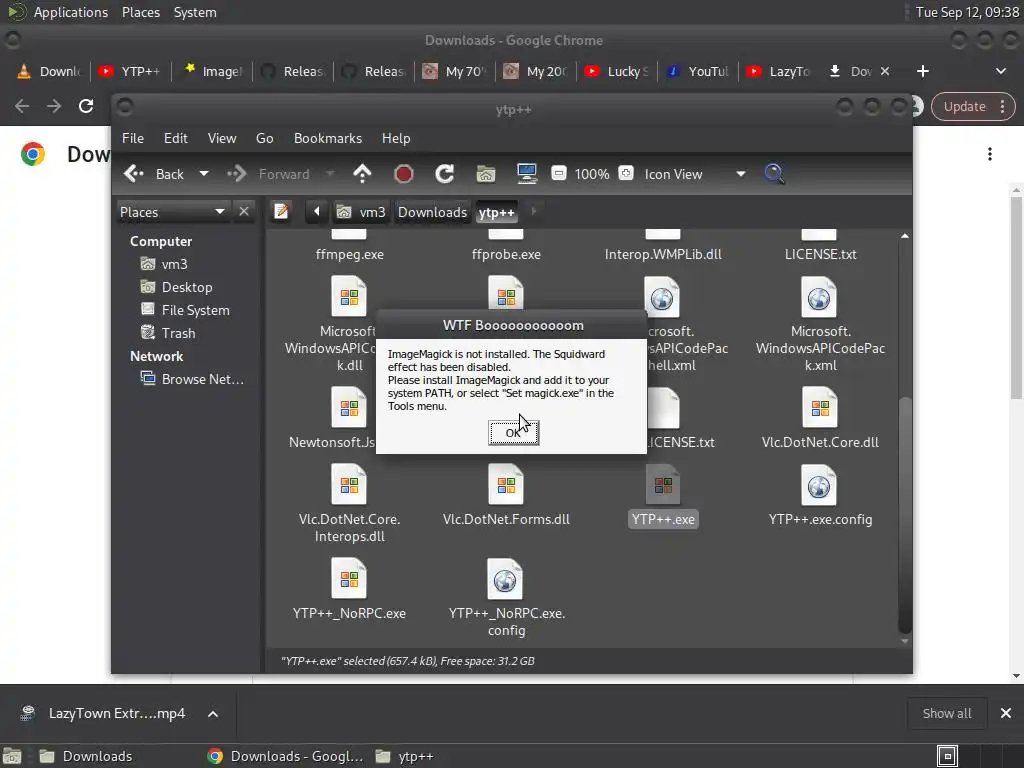Expand options for LazyTown mp4 download
The height and width of the screenshot is (768, 1024).
(x=212, y=714)
